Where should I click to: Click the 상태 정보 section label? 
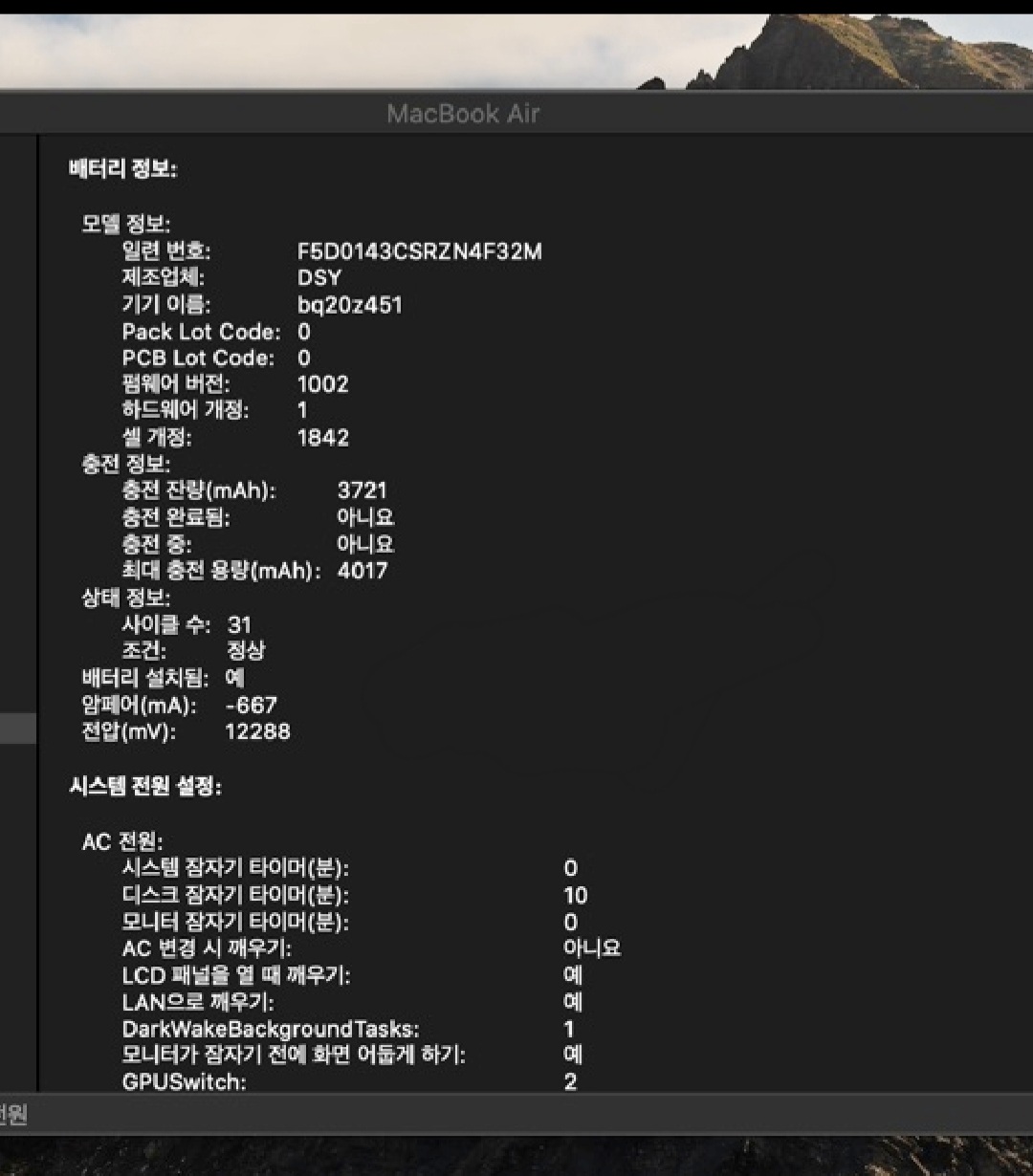[x=126, y=599]
